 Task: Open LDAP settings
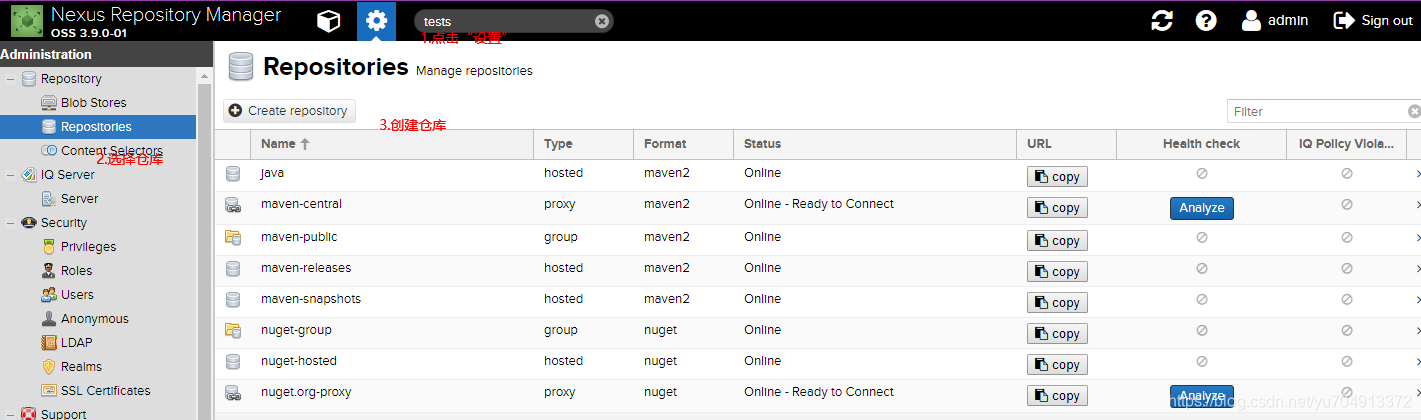[76, 343]
